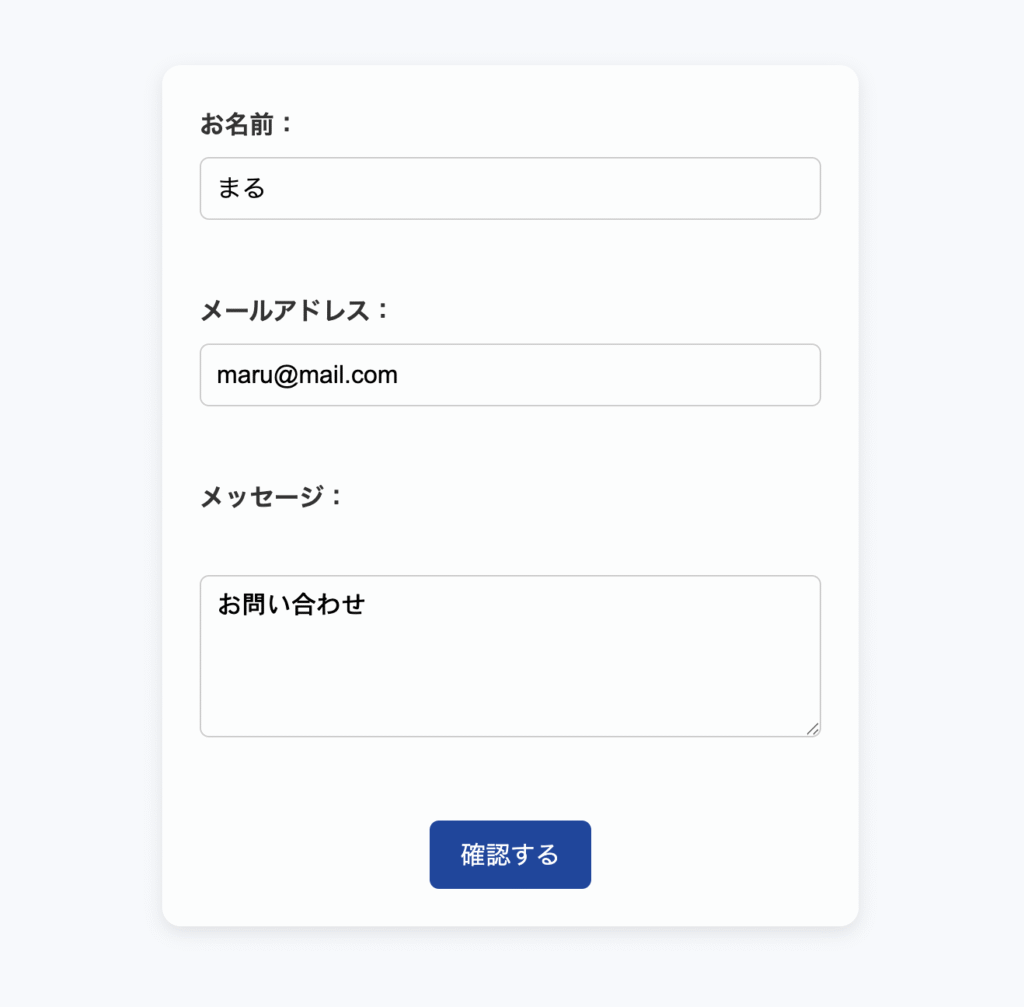Focus the お名前 input field
Screen dimensions: 1024x1007
coord(510,188)
